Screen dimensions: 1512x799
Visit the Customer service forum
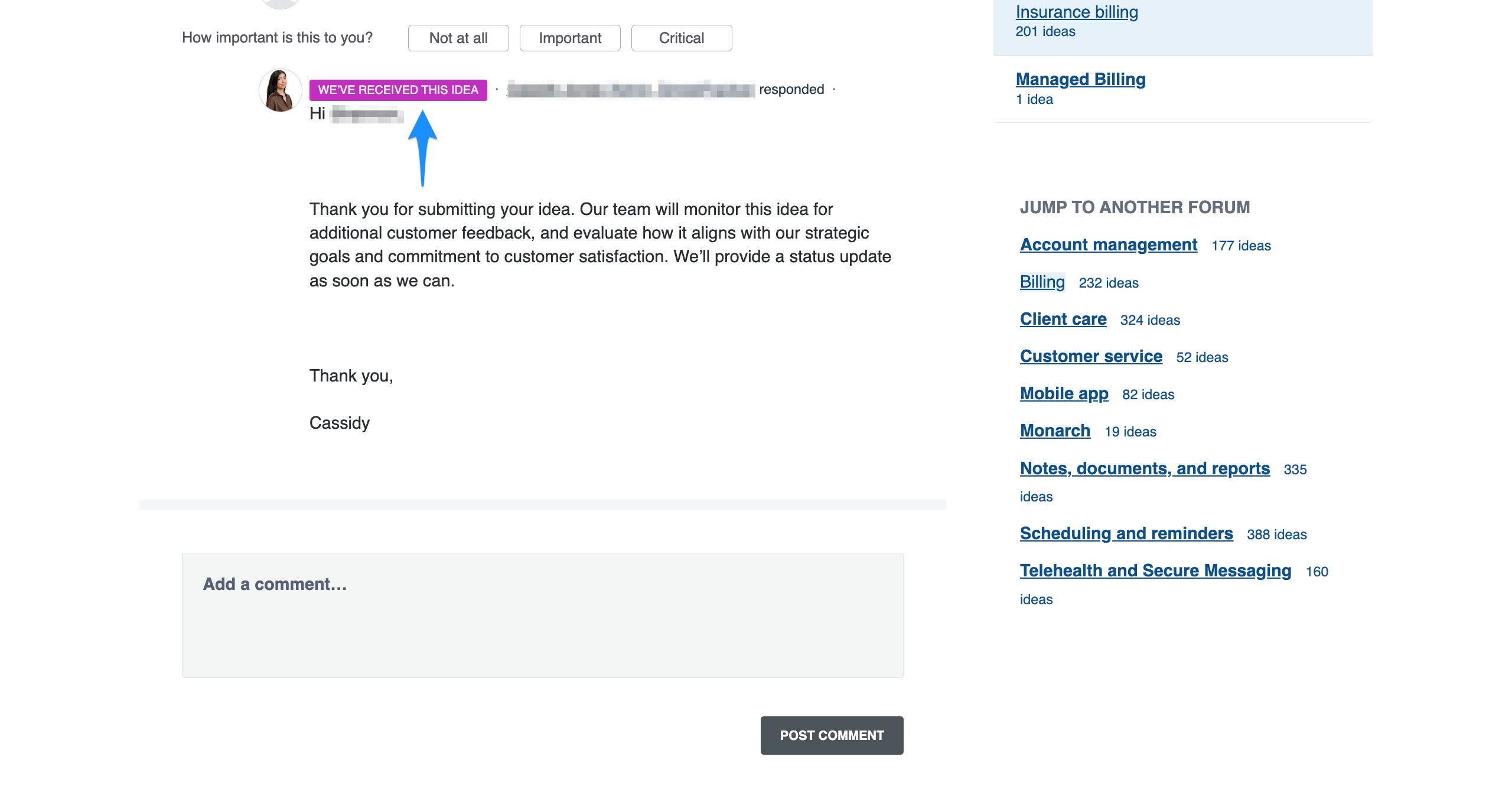tap(1091, 356)
